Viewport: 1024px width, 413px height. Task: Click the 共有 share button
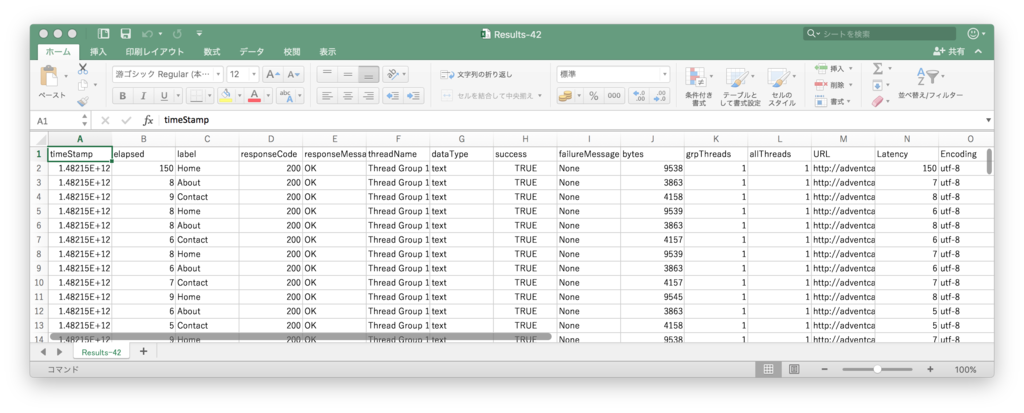point(950,52)
